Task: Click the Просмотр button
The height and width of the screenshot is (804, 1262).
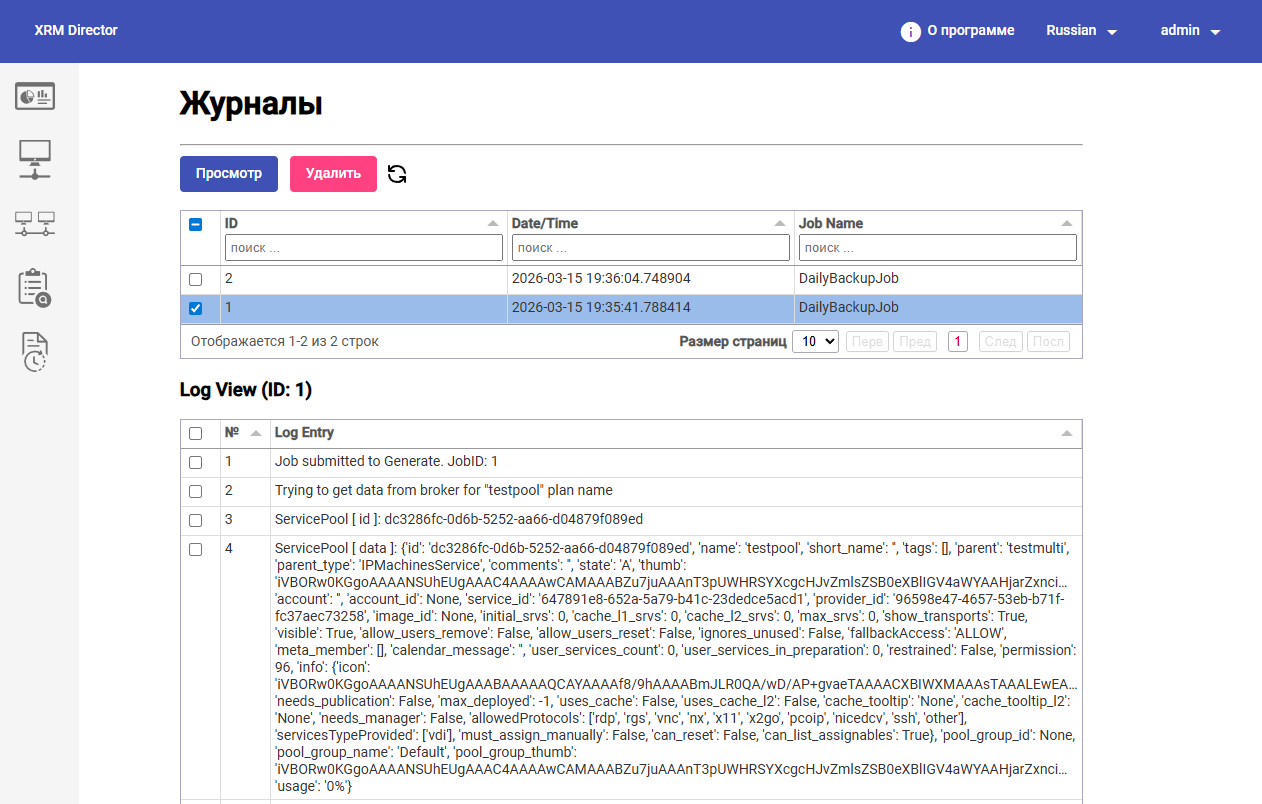Action: pos(229,174)
